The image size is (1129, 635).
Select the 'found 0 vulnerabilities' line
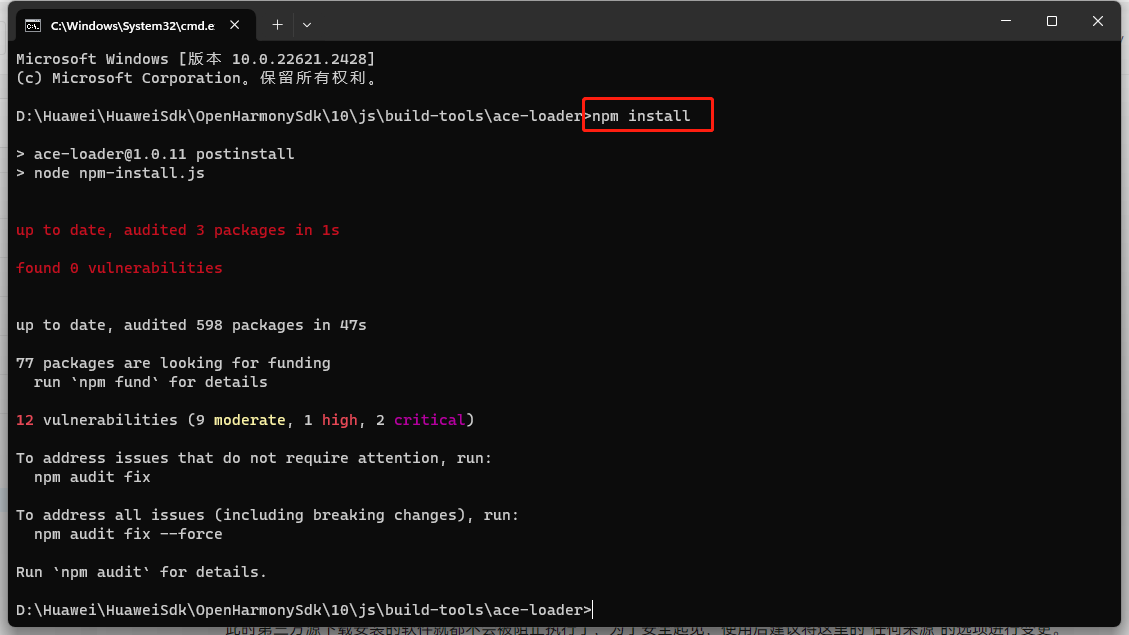pos(119,267)
